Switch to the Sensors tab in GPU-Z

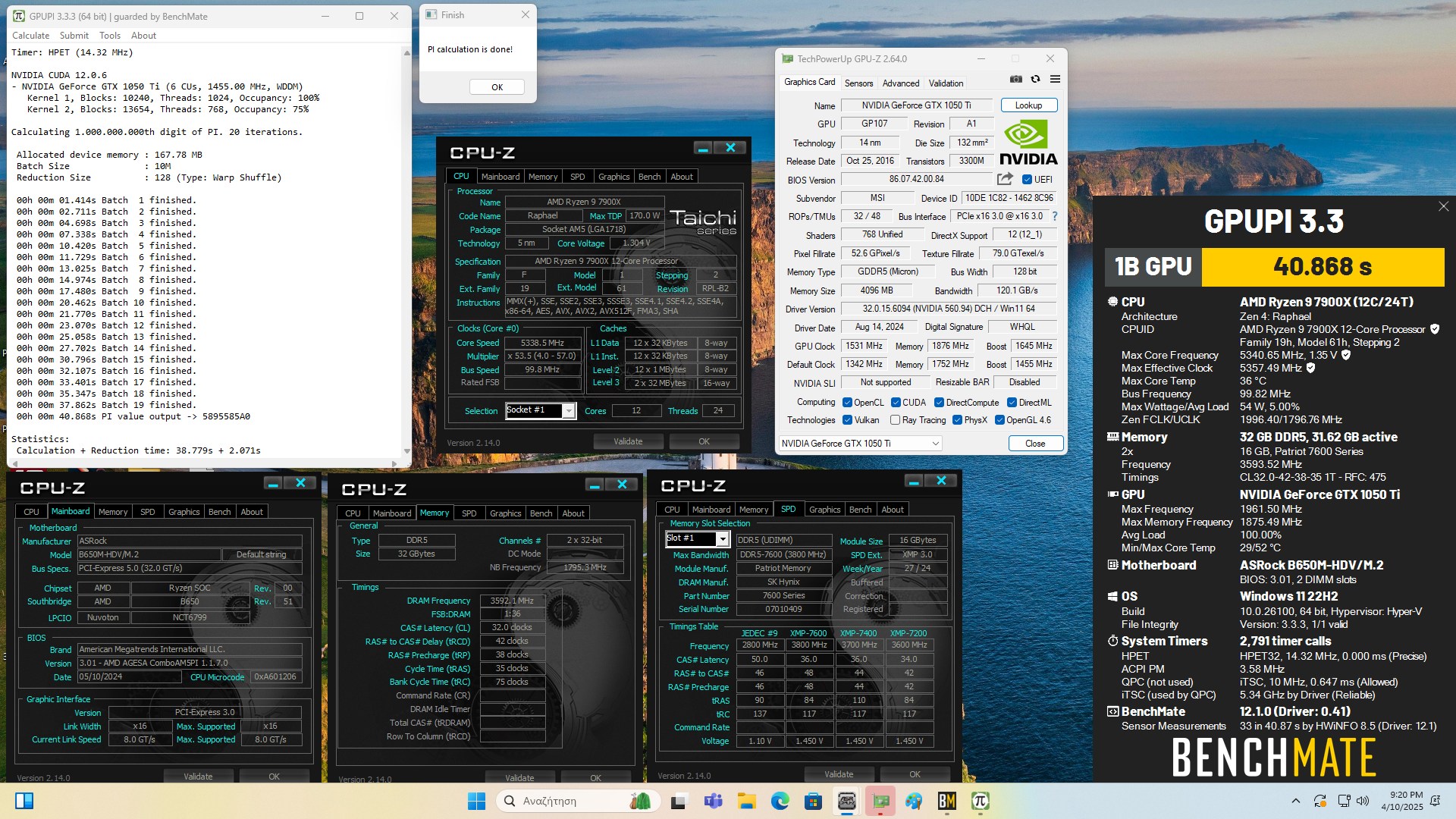pos(858,83)
